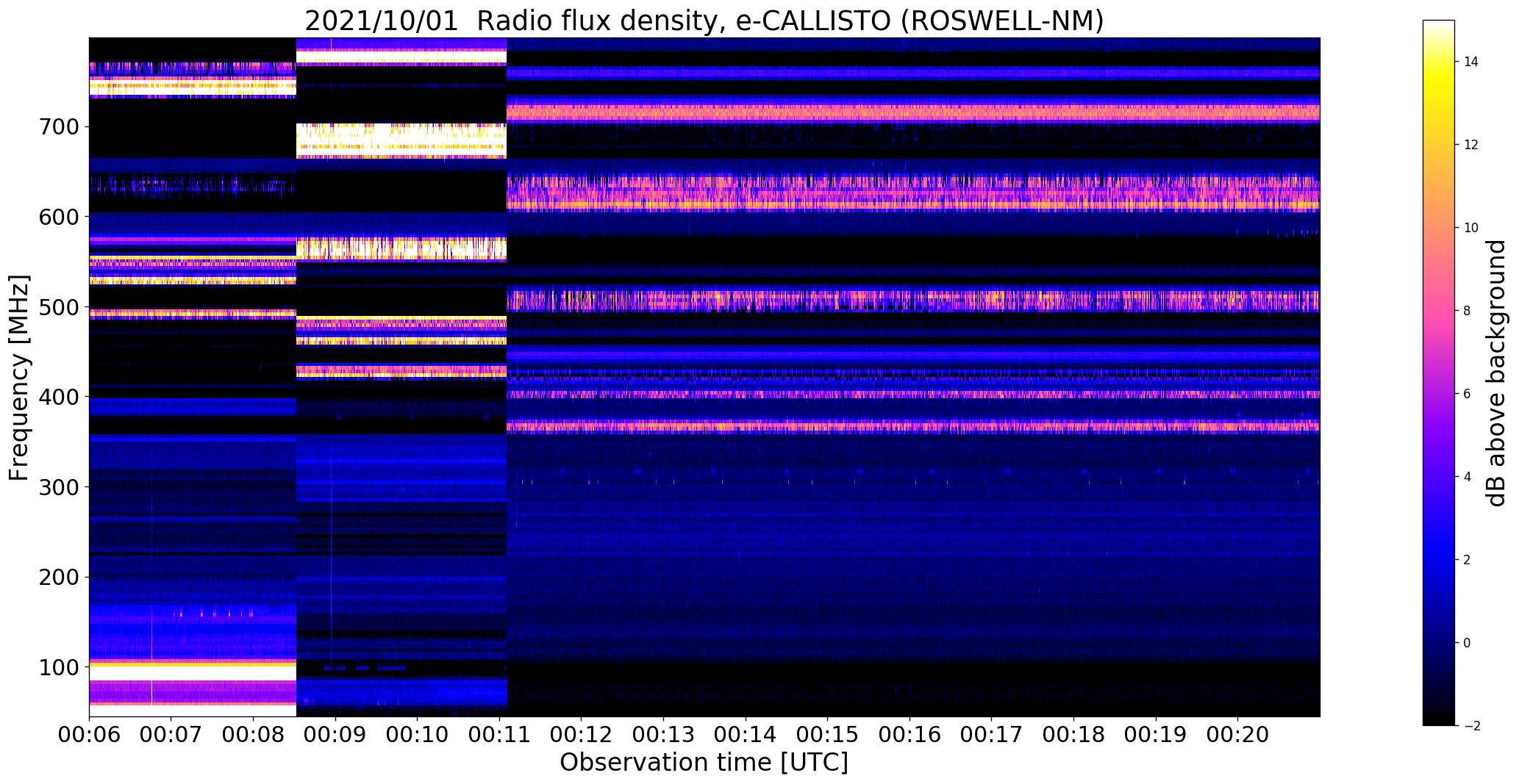Click the 200 frequency tick label

click(58, 578)
